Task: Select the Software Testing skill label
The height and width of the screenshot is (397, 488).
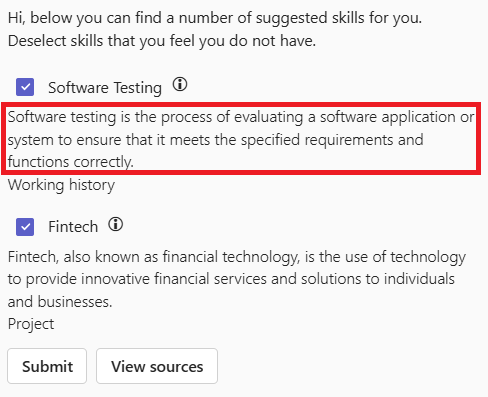Action: coord(105,88)
